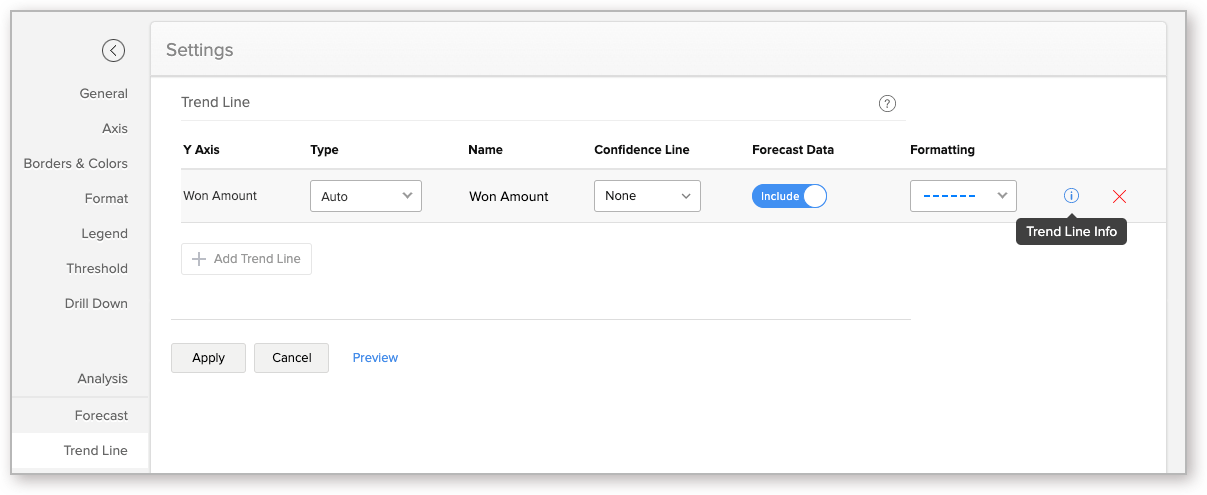This screenshot has width=1207, height=495.
Task: Open the Confidence Line None dropdown
Action: click(647, 196)
